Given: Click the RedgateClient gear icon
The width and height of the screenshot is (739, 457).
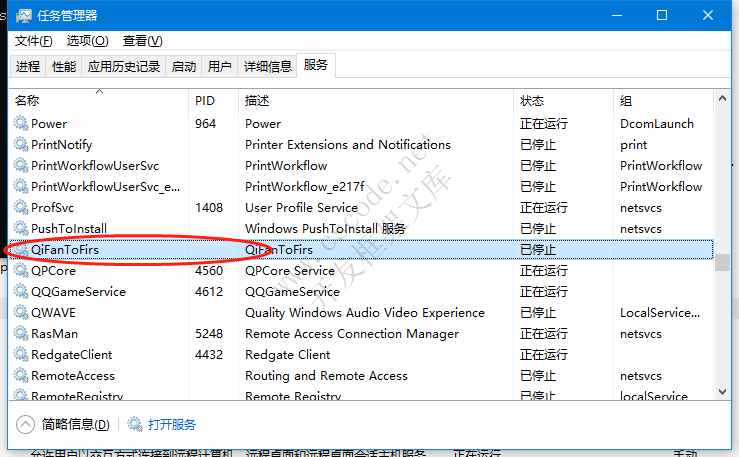Looking at the screenshot, I should click(21, 354).
